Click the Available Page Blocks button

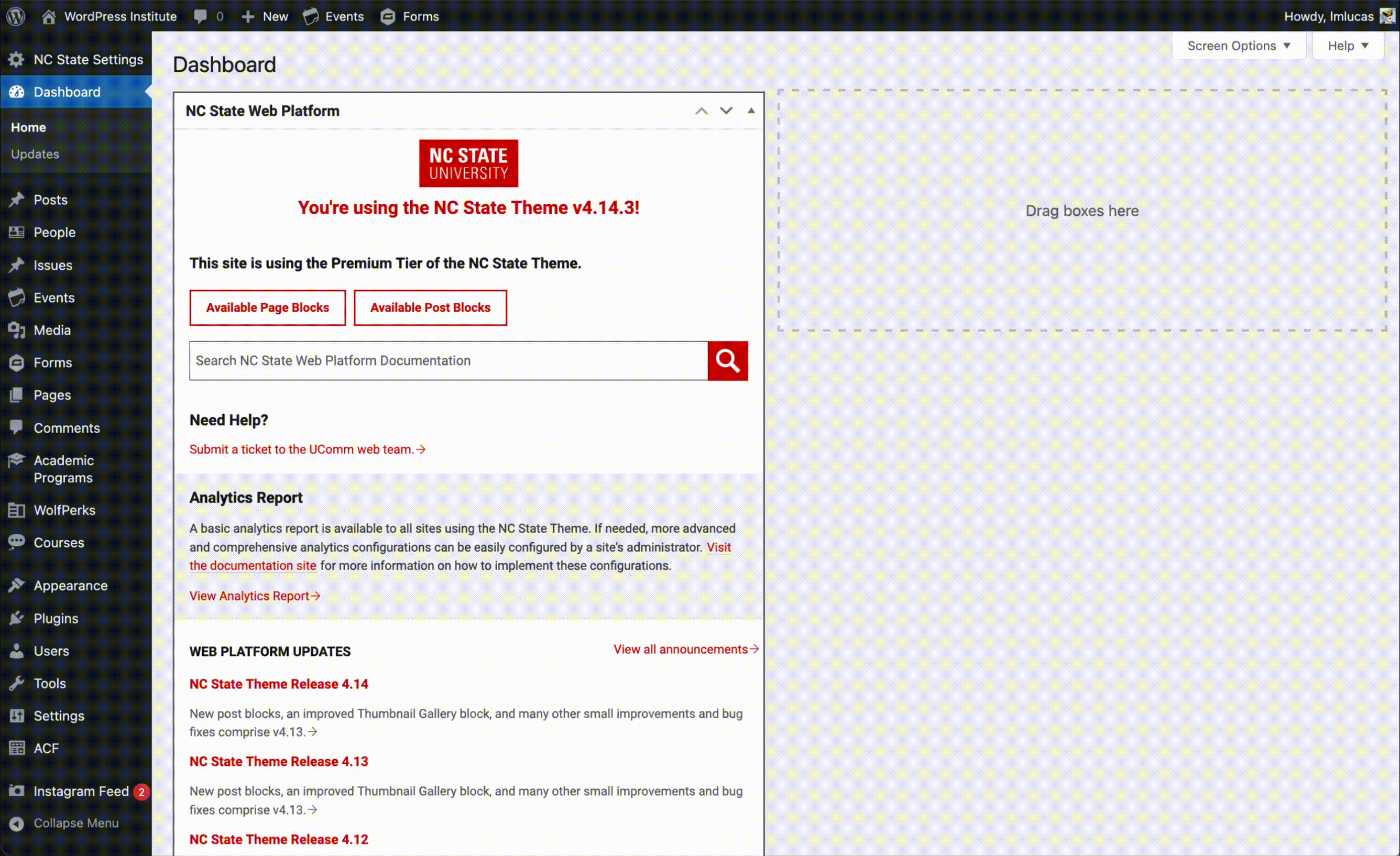267,308
